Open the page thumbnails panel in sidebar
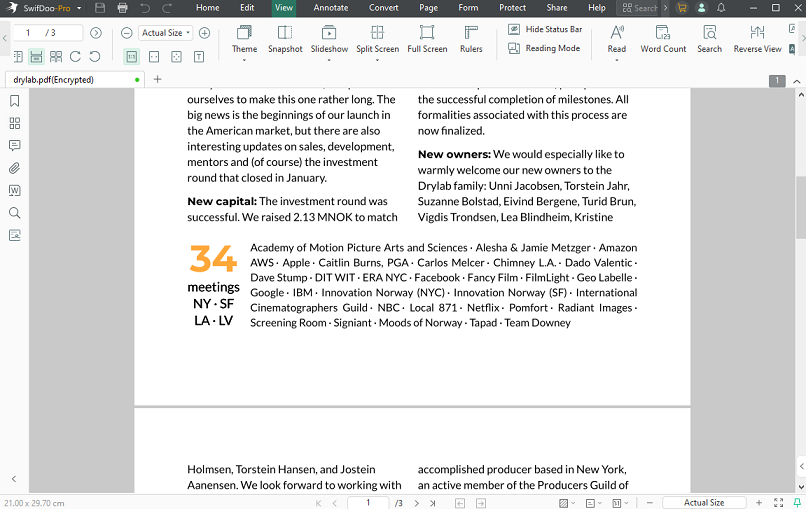The height and width of the screenshot is (509, 806). click(x=14, y=123)
